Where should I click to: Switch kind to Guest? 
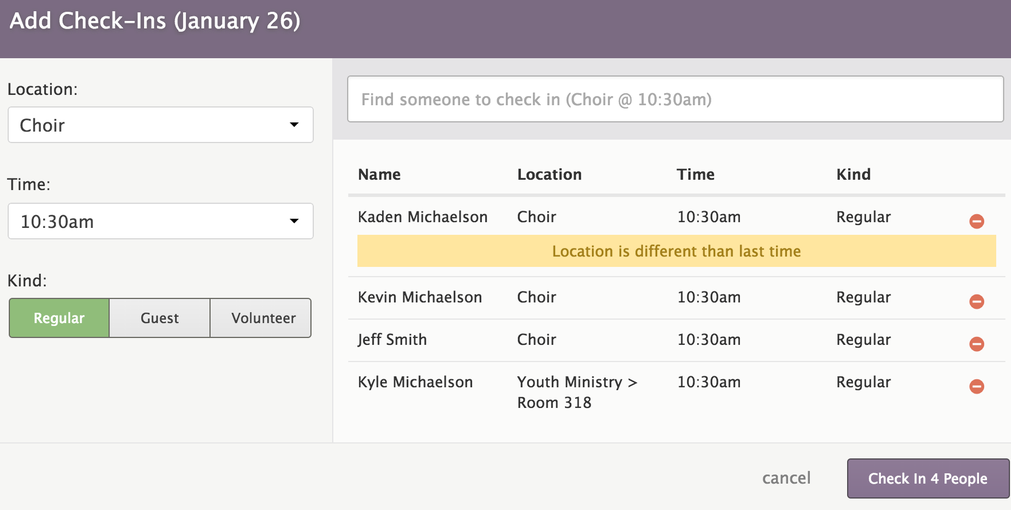[159, 318]
